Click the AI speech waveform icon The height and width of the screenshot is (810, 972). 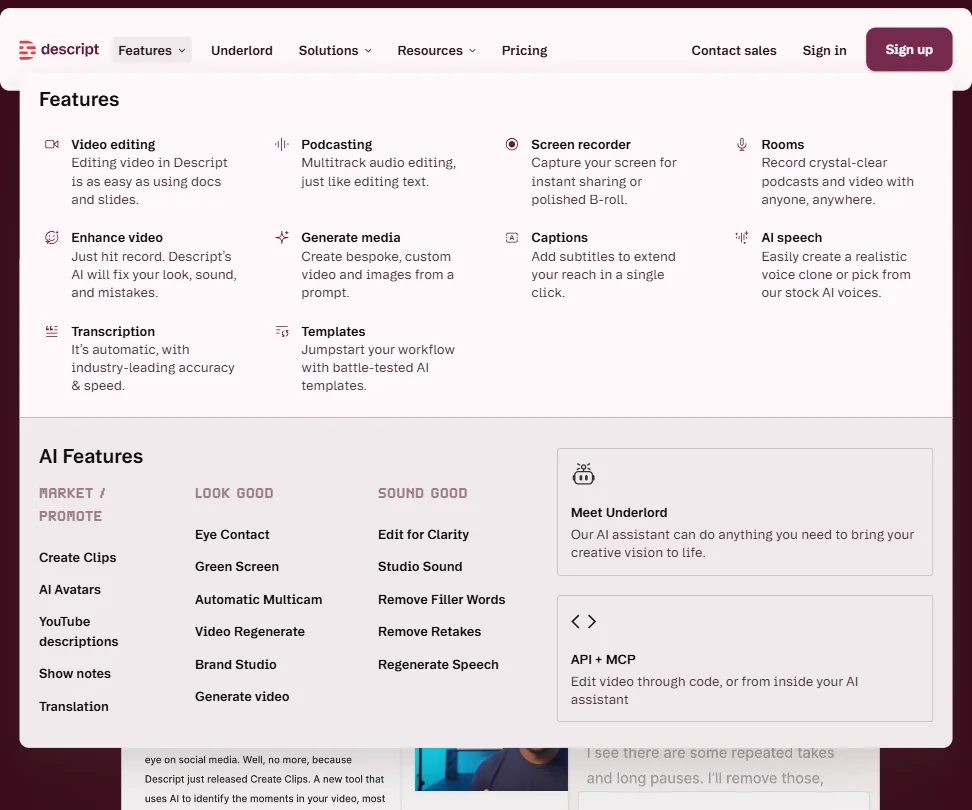pos(742,237)
